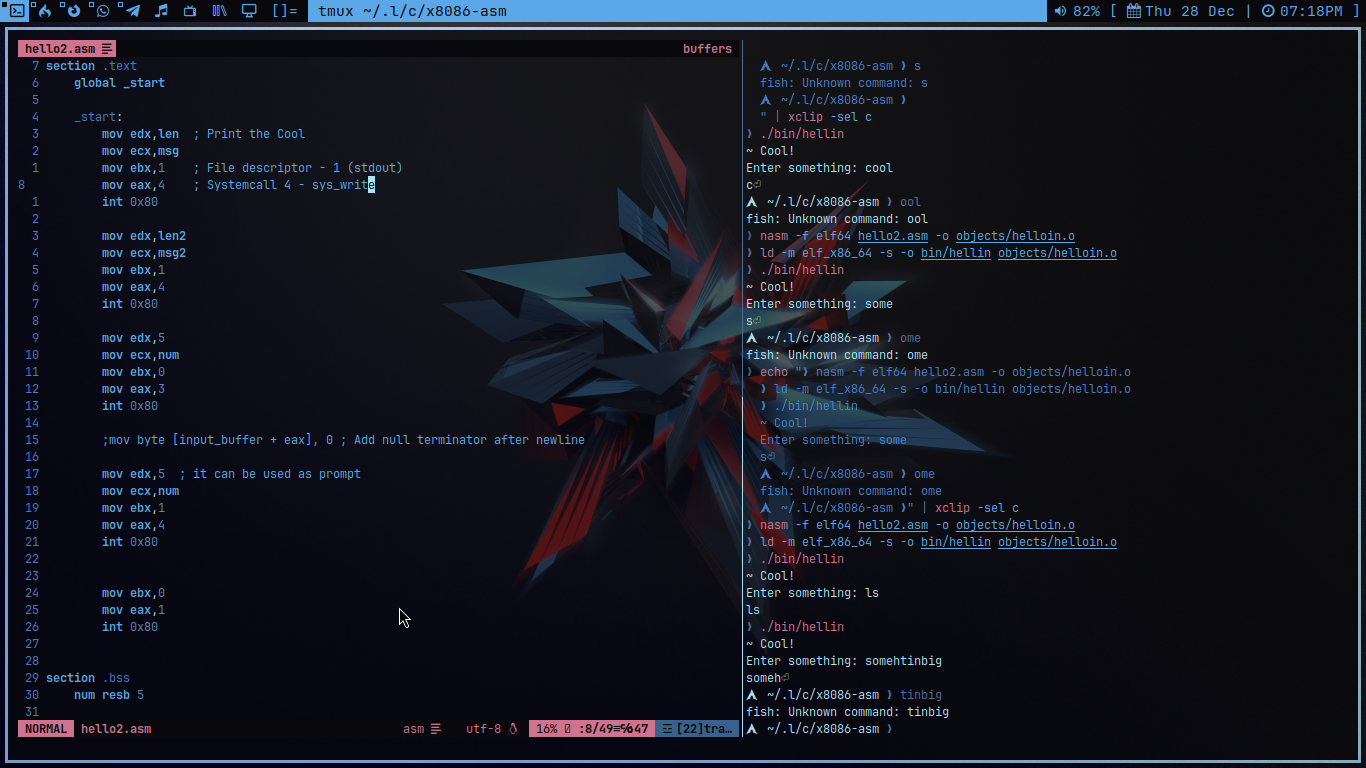The width and height of the screenshot is (1366, 768).
Task: Click the 07:18PM clock
Action: [1302, 11]
